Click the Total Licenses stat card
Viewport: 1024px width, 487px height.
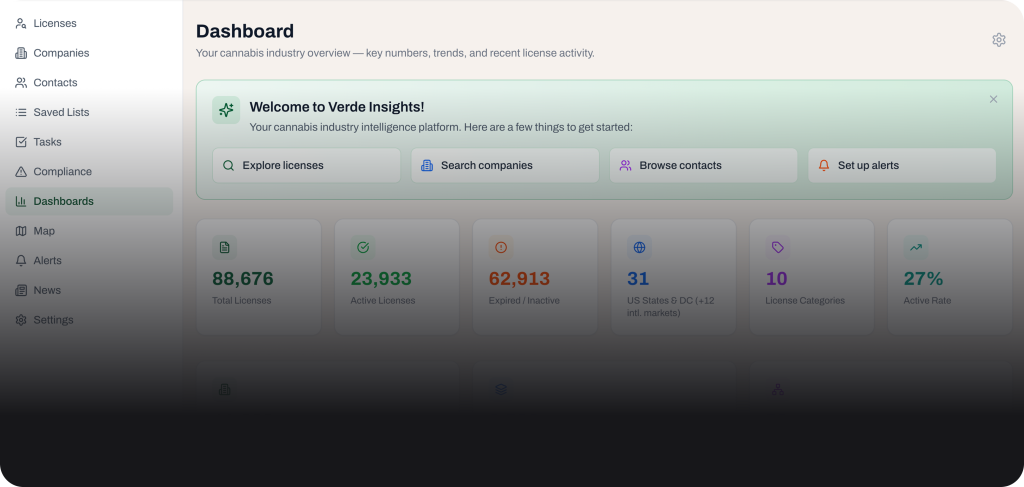(x=259, y=277)
